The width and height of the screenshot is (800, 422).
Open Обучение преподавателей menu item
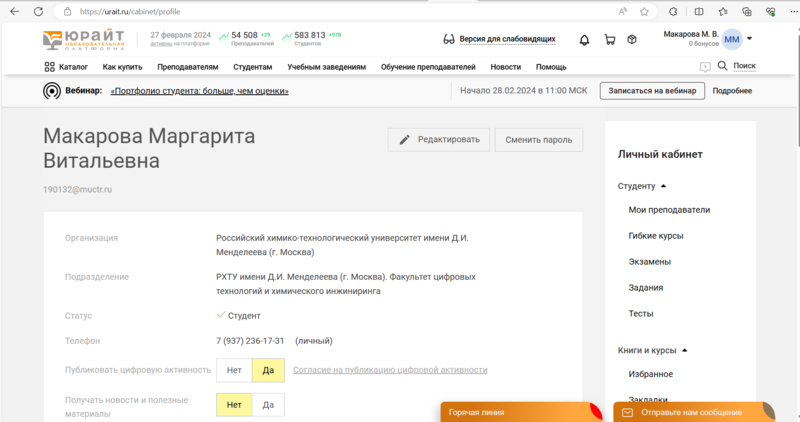pyautogui.click(x=428, y=67)
